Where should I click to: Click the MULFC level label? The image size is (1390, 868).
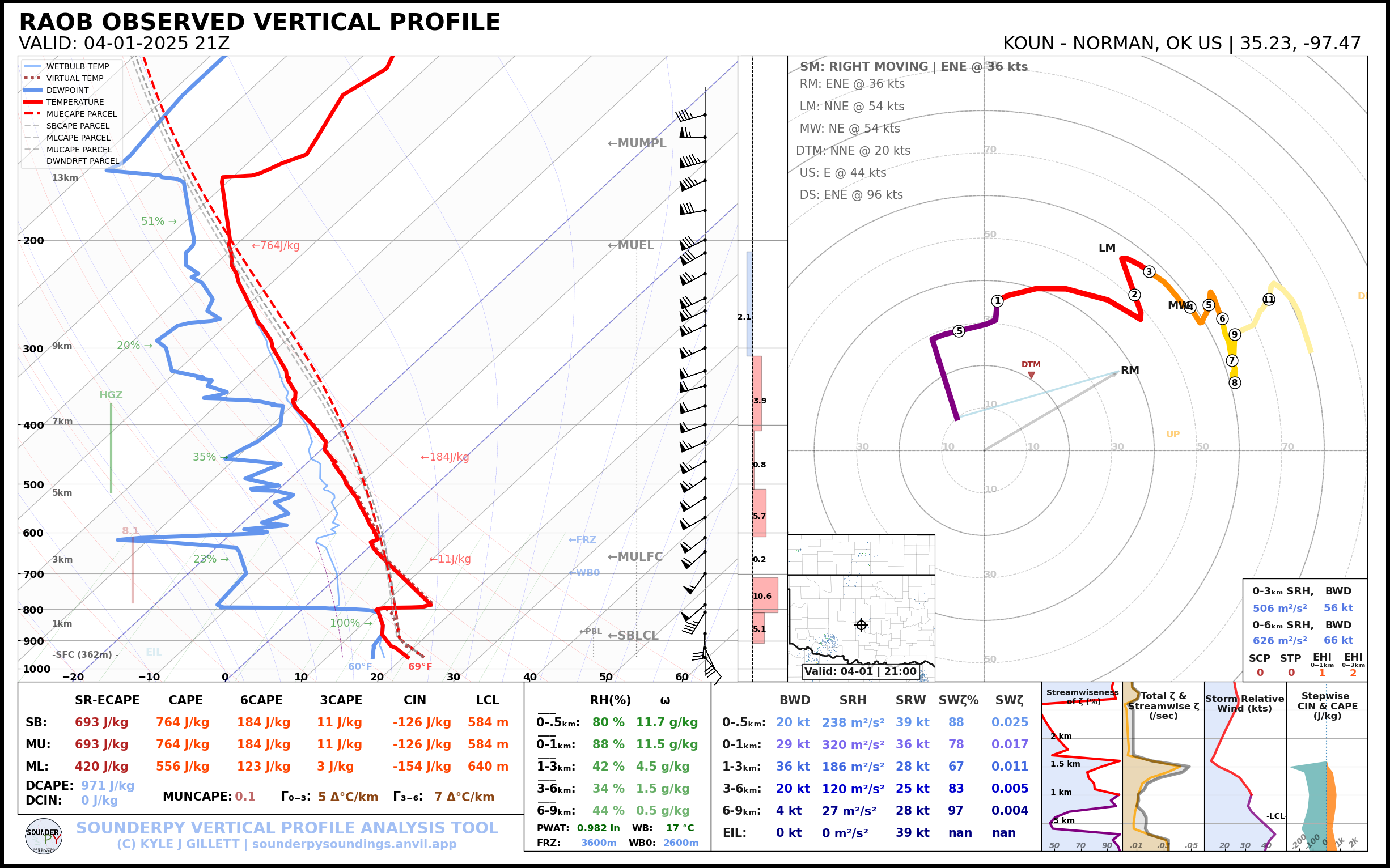[635, 556]
